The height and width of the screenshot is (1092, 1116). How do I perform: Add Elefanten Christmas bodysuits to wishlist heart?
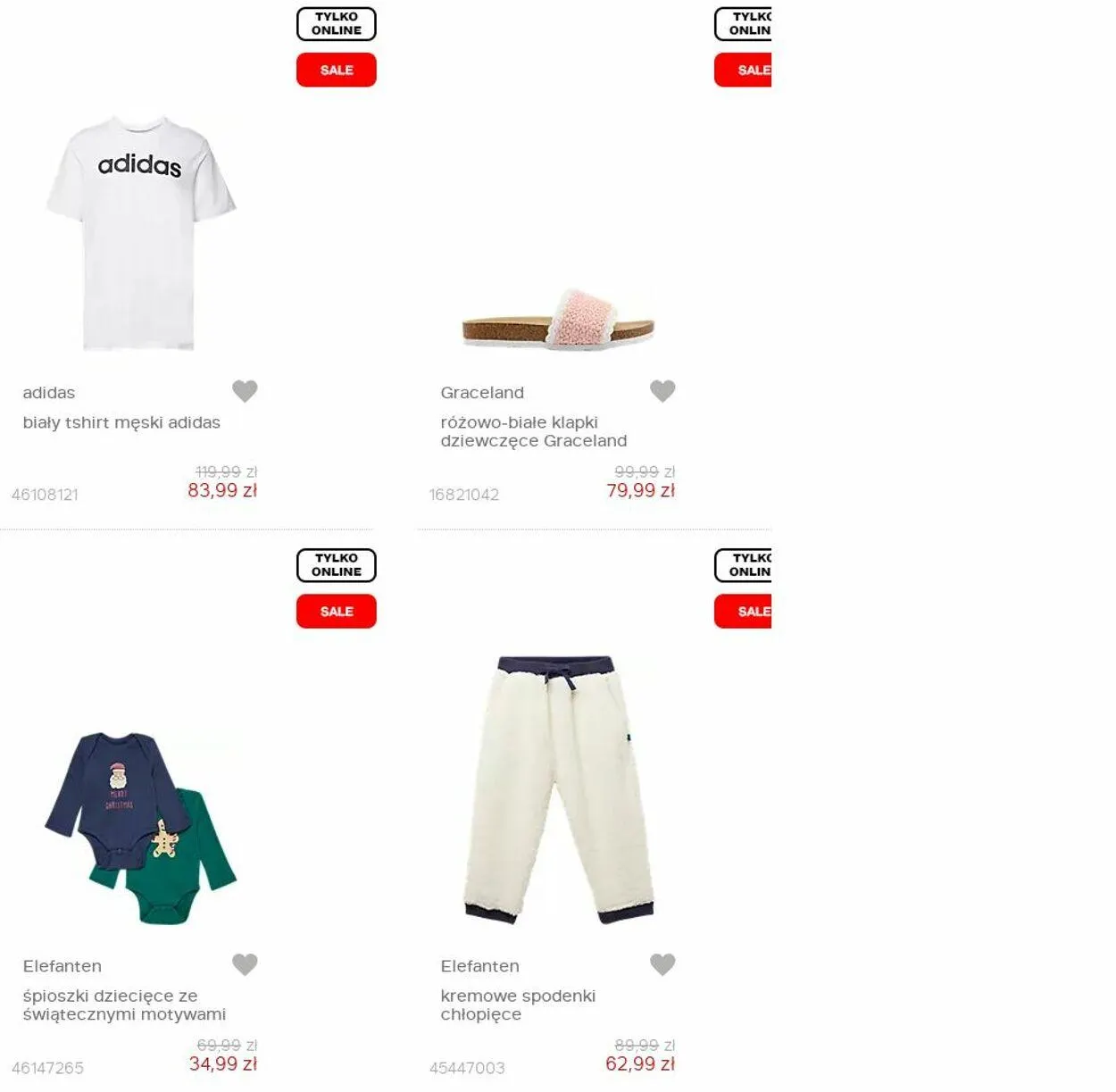pyautogui.click(x=245, y=964)
